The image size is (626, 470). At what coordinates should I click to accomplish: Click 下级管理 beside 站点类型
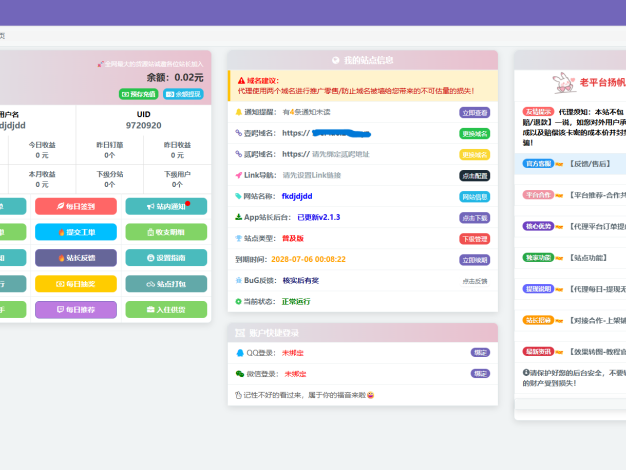click(x=474, y=238)
